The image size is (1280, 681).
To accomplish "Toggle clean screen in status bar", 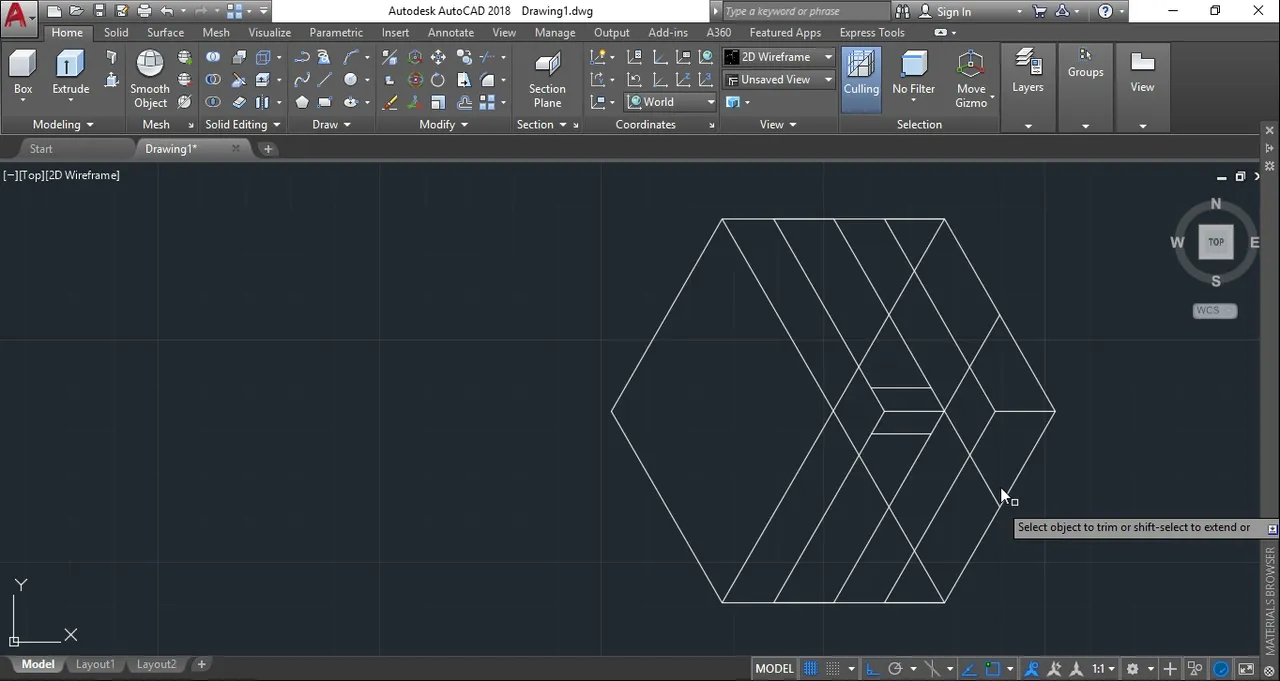I will point(1246,668).
